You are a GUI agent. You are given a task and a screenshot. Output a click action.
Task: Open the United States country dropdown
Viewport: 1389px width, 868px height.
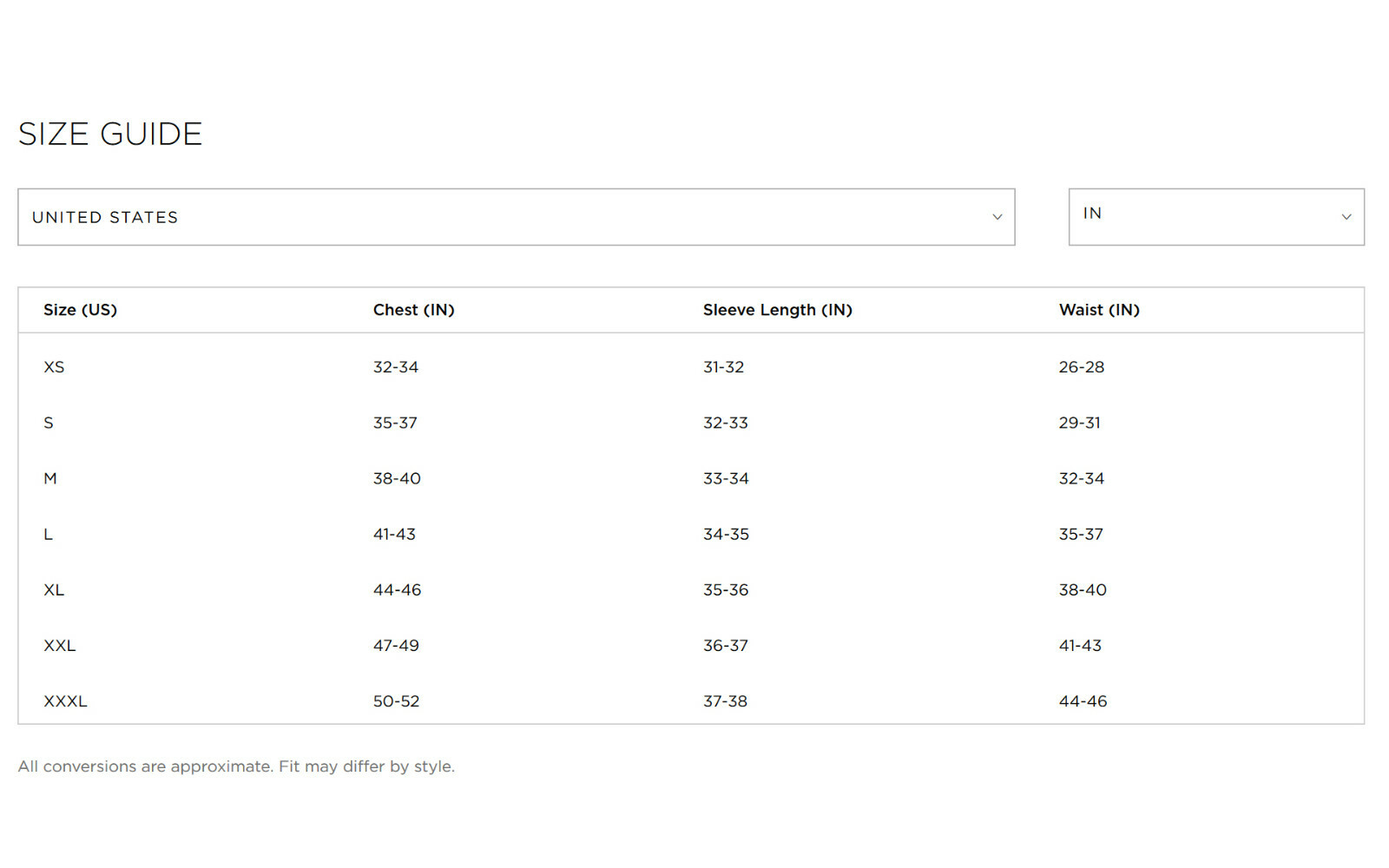click(x=516, y=217)
